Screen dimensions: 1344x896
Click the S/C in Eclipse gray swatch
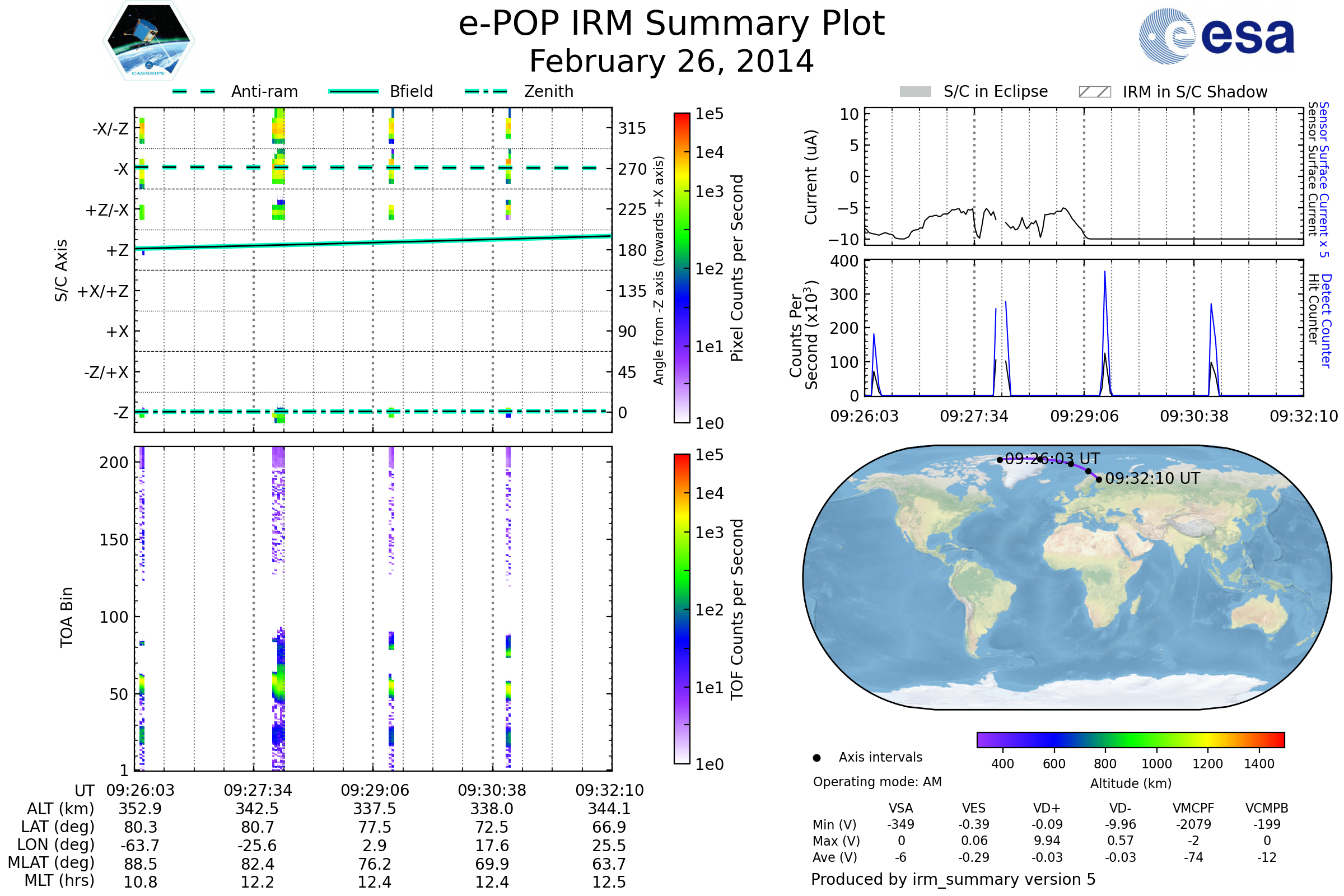pyautogui.click(x=915, y=92)
